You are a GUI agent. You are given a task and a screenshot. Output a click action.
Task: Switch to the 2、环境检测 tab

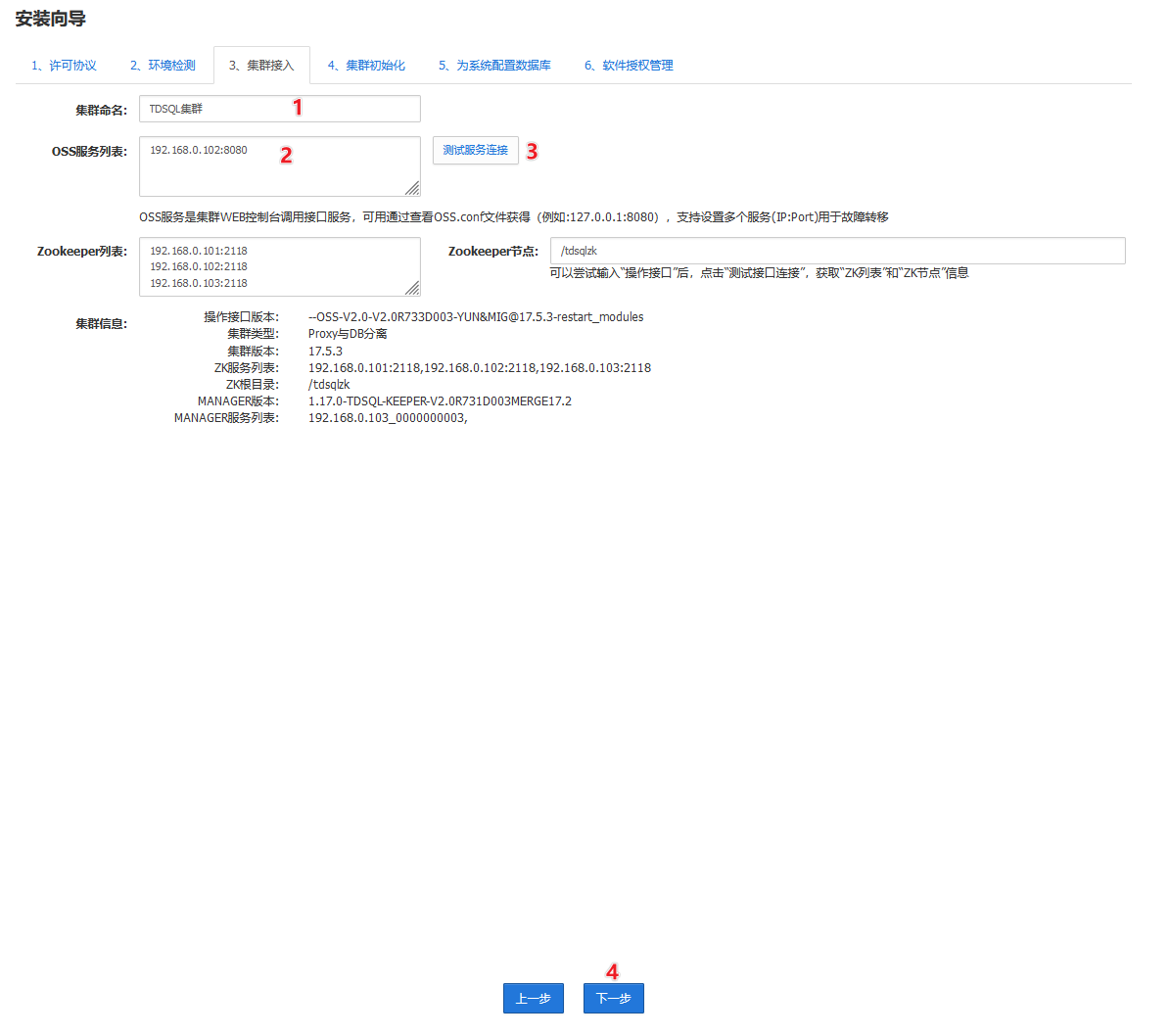[x=163, y=66]
